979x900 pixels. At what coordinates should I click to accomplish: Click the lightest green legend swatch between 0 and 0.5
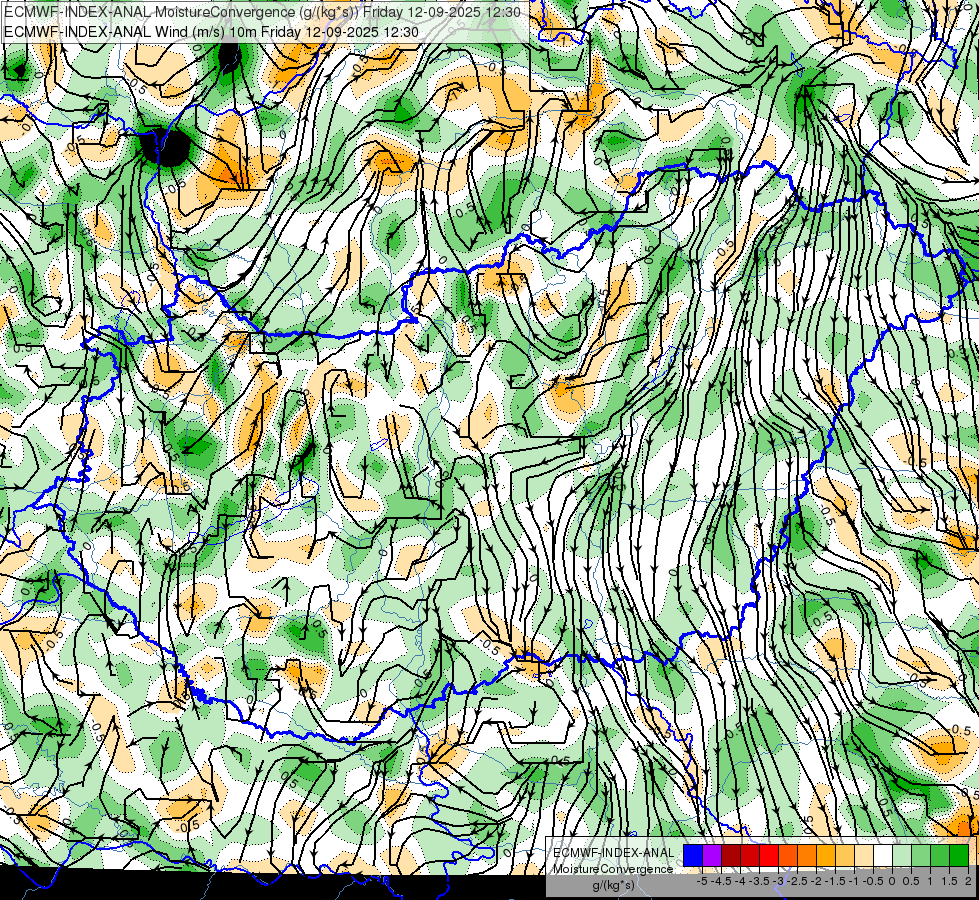click(902, 856)
